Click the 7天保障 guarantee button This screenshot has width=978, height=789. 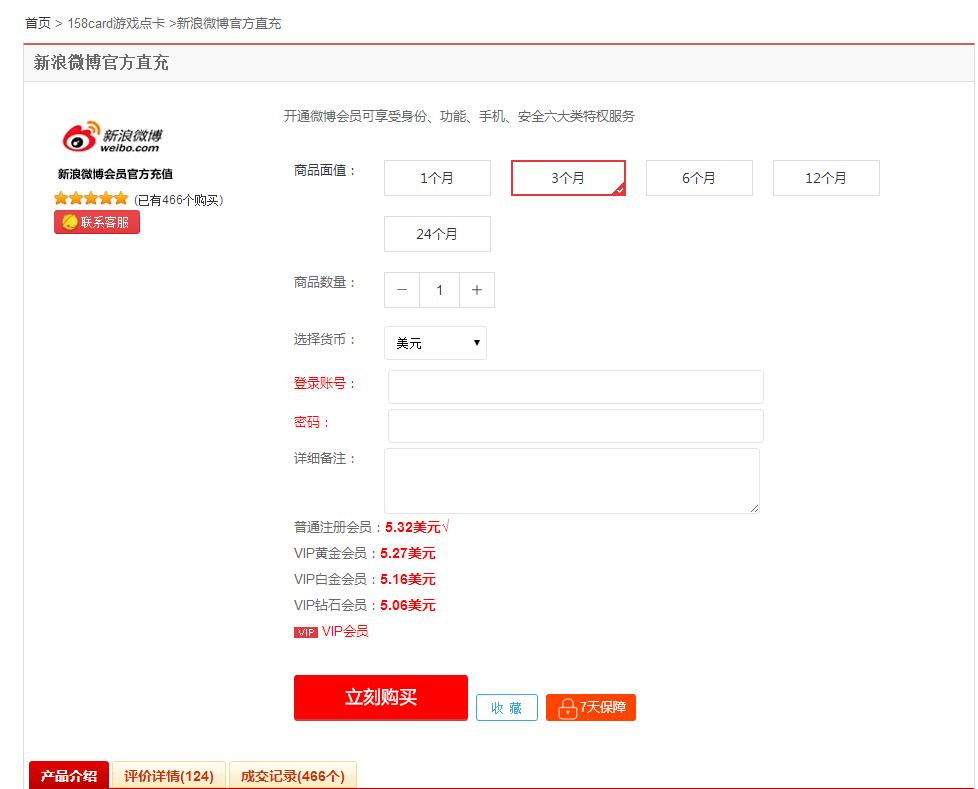[591, 707]
